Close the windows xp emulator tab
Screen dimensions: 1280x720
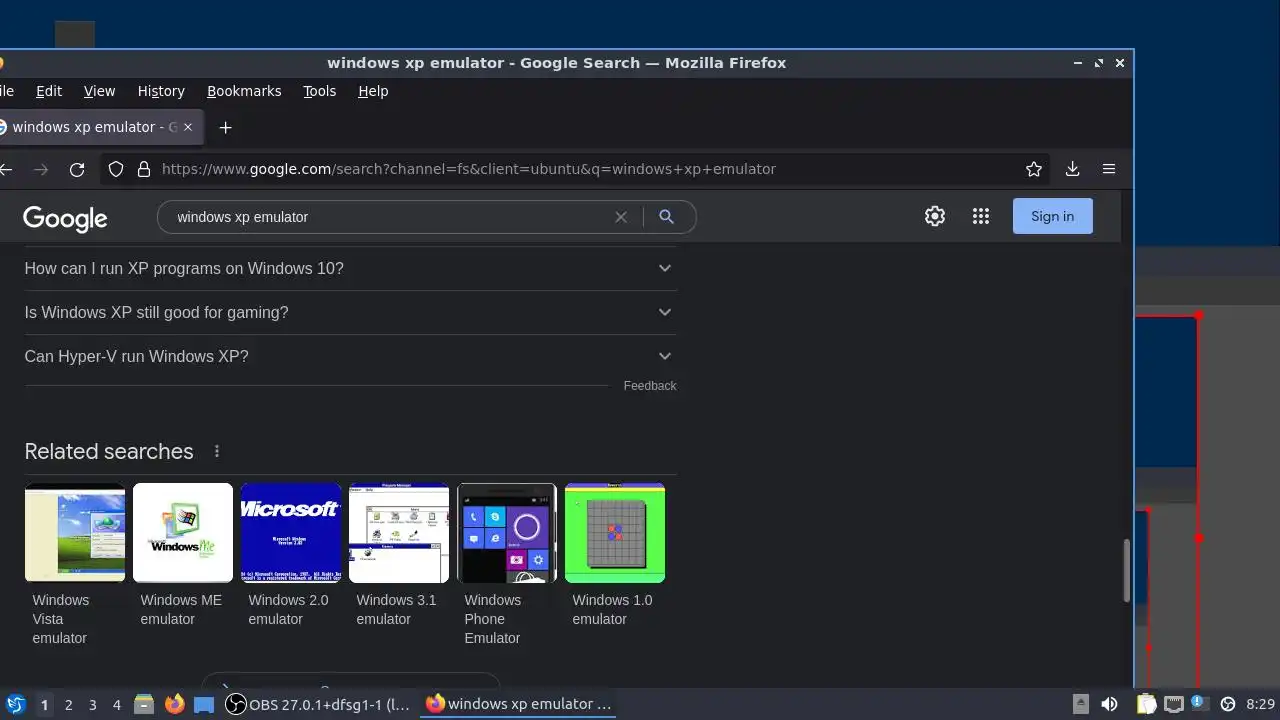click(x=187, y=127)
